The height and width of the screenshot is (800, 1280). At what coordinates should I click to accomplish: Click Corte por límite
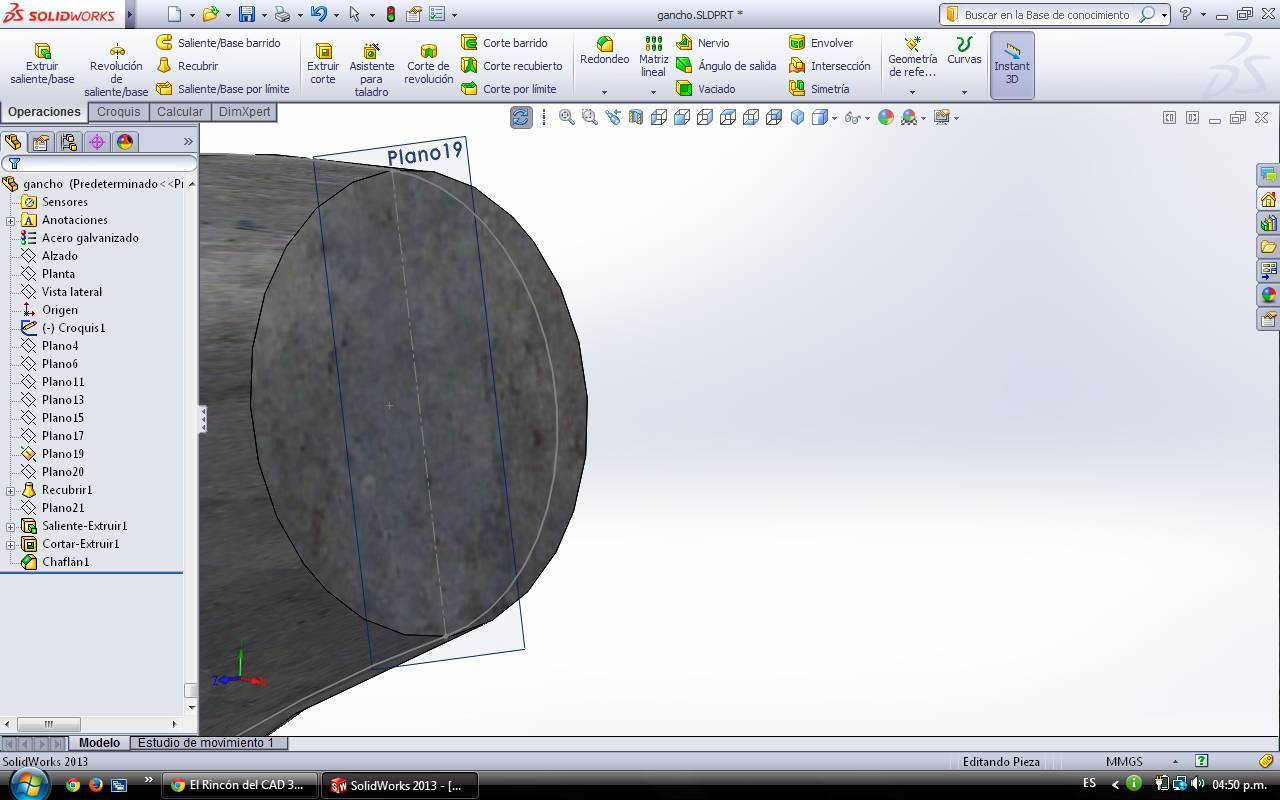tap(508, 89)
